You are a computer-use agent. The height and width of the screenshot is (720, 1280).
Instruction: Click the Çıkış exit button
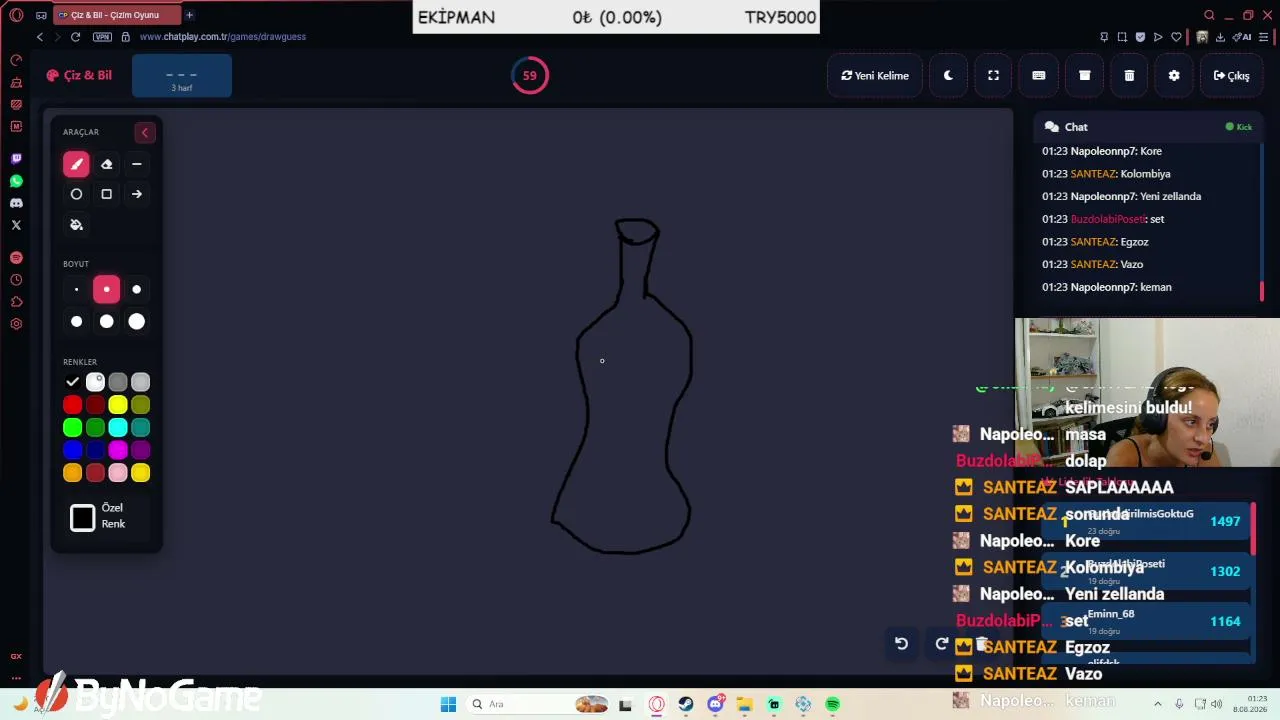(x=1231, y=75)
